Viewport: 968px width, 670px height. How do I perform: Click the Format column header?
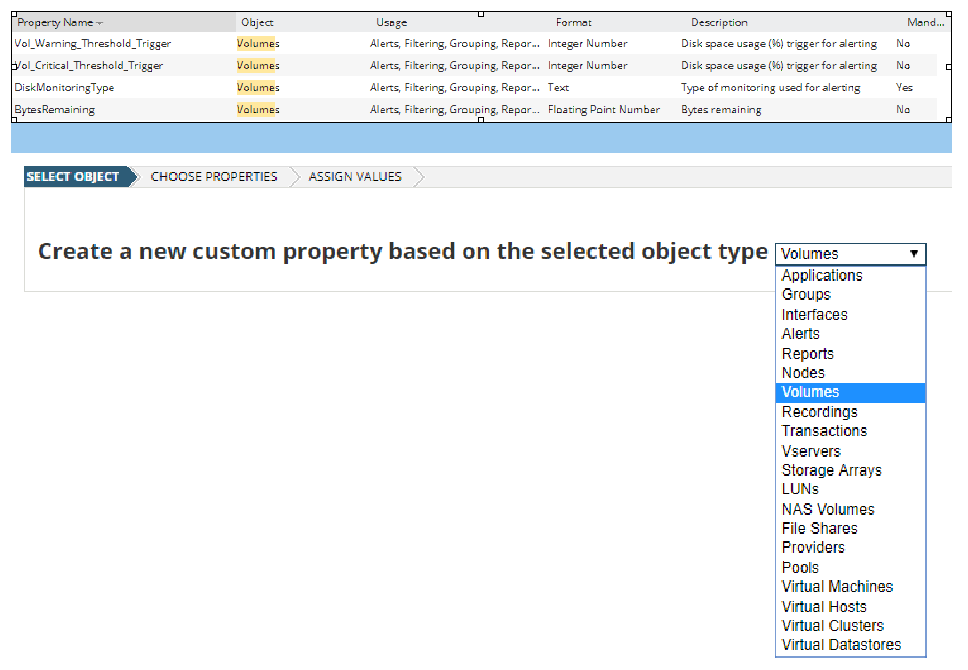[574, 23]
